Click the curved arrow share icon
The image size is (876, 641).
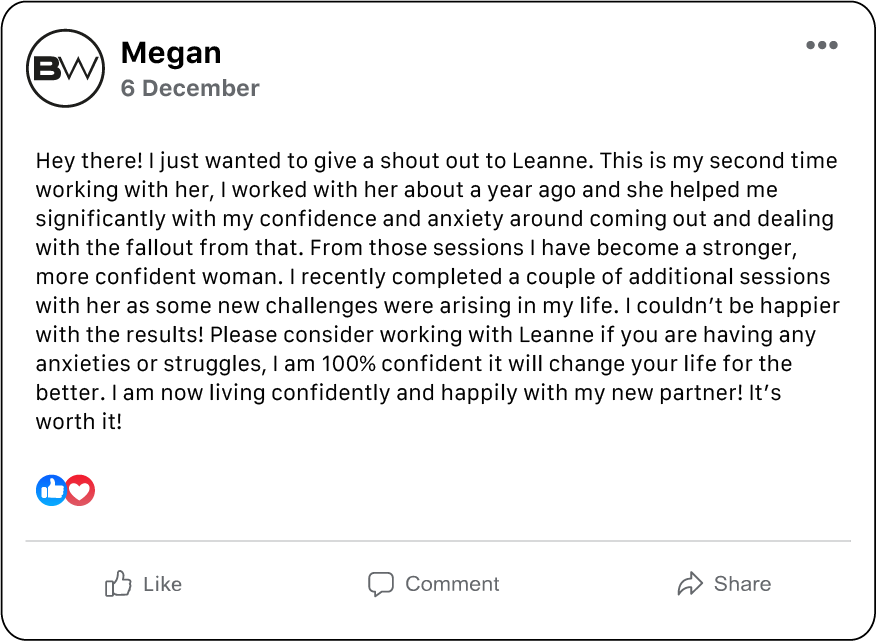[x=690, y=584]
